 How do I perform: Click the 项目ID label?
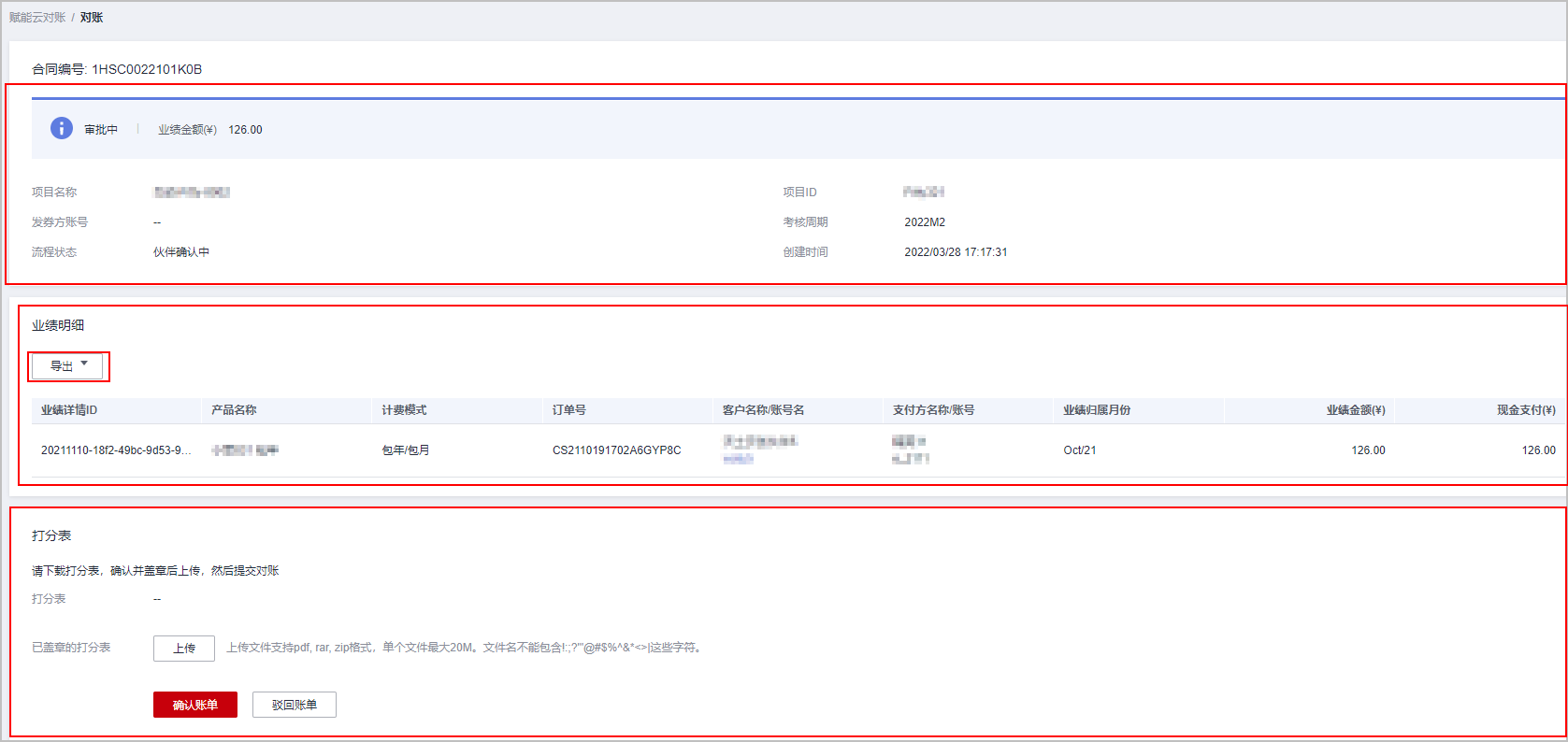pyautogui.click(x=800, y=193)
